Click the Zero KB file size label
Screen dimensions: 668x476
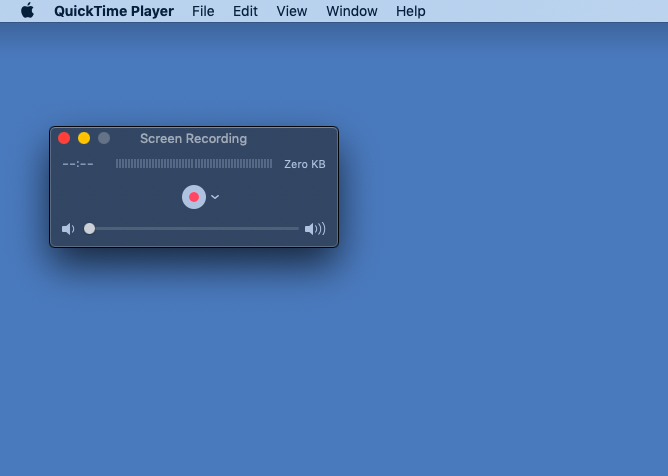pos(305,164)
